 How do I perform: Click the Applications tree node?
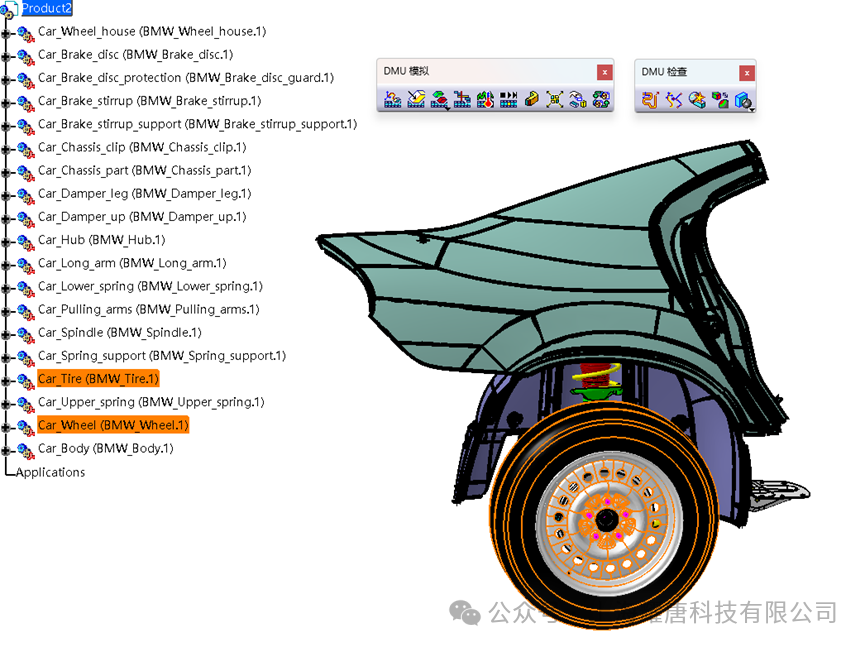(50, 472)
